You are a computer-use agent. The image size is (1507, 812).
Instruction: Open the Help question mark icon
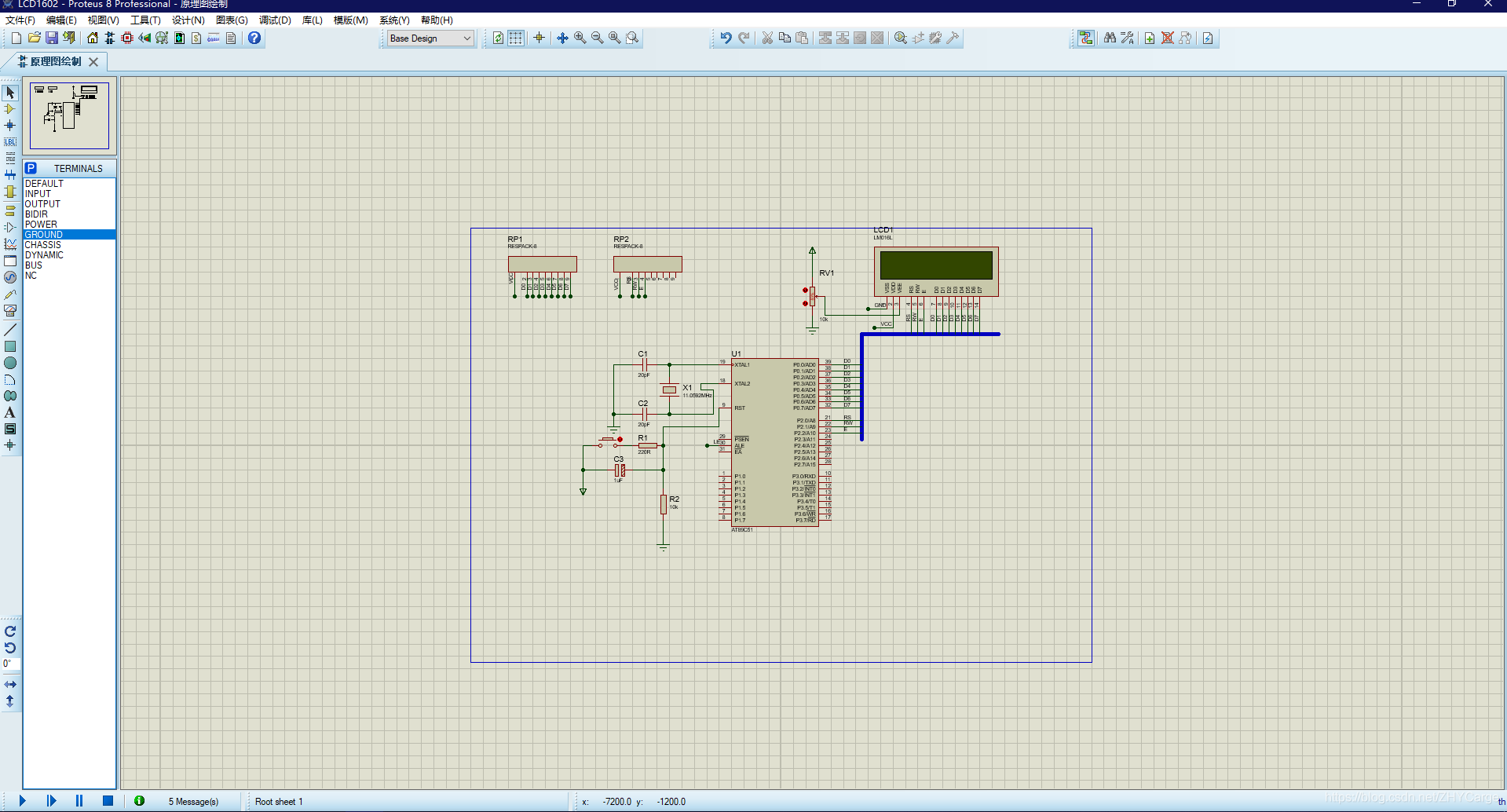(x=254, y=38)
